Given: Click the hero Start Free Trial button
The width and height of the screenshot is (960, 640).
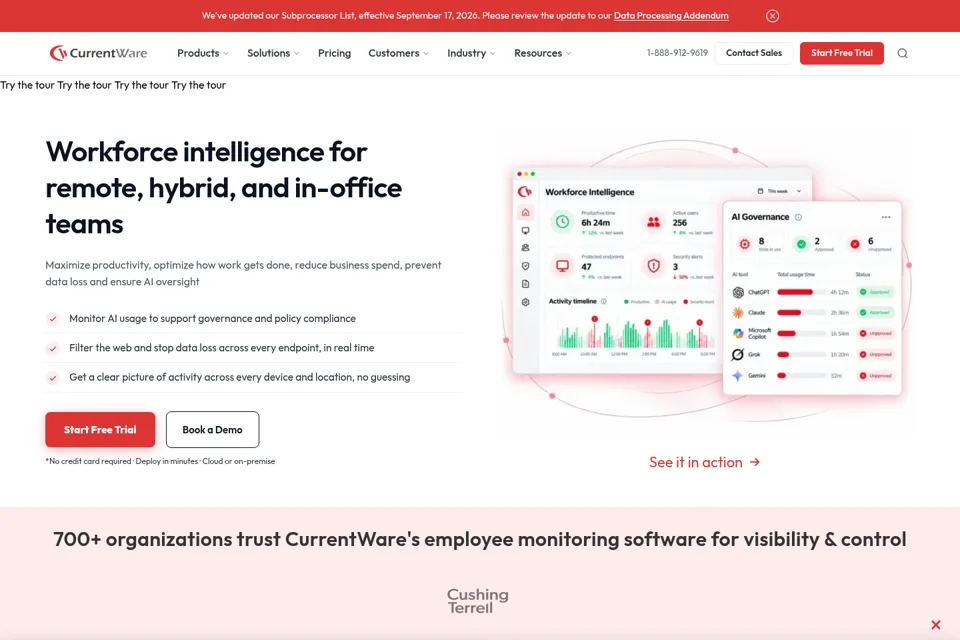Looking at the screenshot, I should (x=100, y=430).
